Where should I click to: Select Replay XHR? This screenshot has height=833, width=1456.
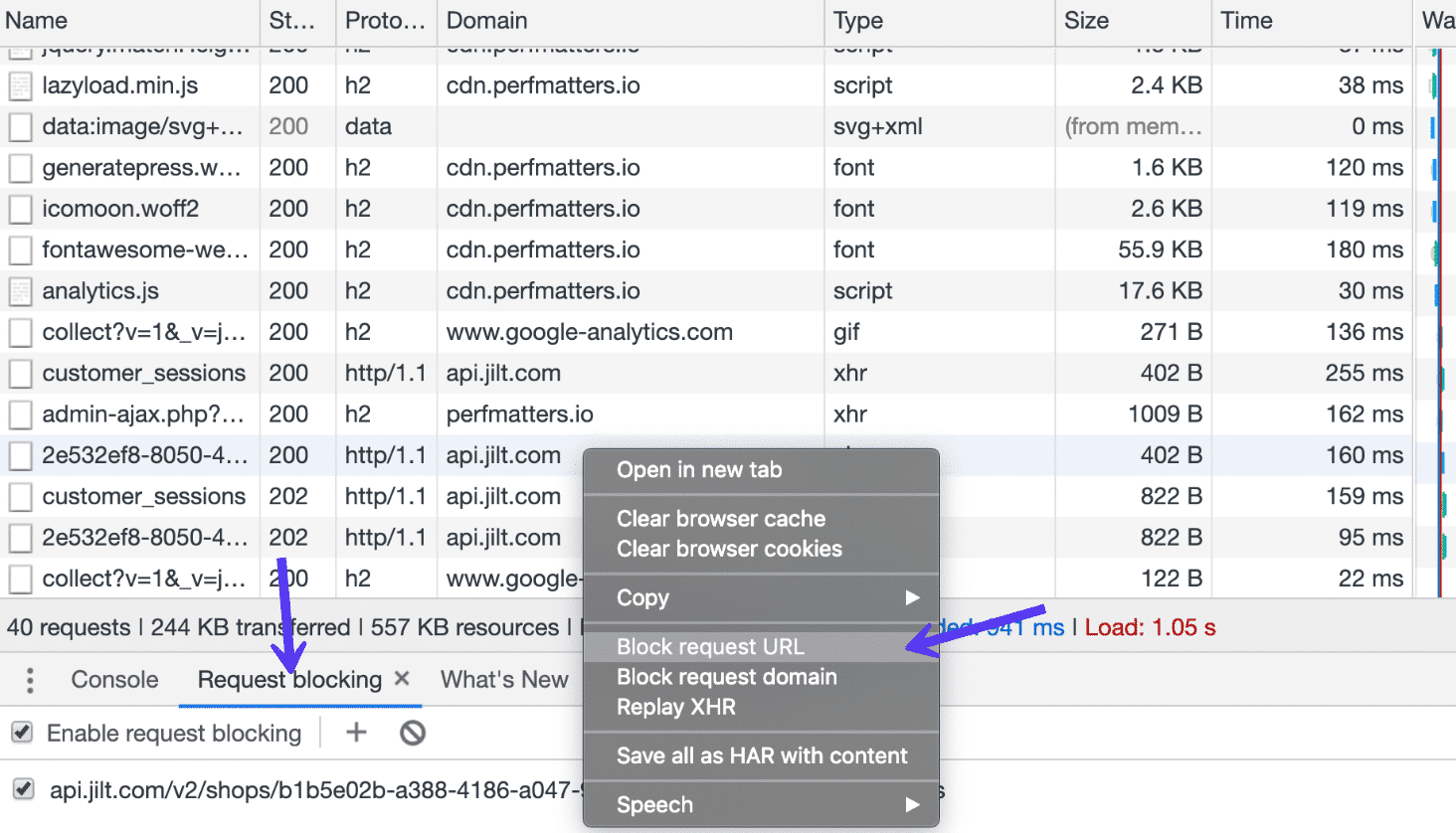pos(674,705)
